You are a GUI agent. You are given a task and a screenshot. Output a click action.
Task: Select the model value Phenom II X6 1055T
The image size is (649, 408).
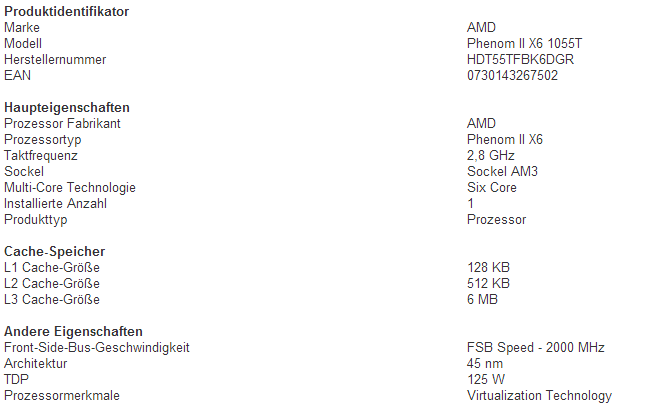(524, 43)
